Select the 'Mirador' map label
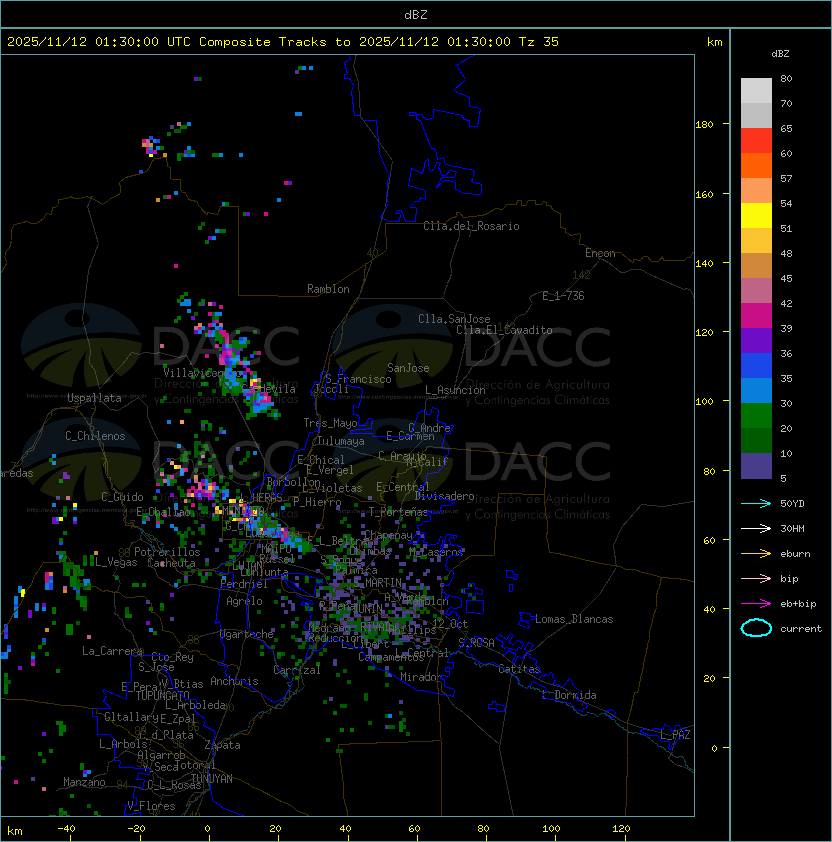The image size is (832, 842). [x=422, y=677]
